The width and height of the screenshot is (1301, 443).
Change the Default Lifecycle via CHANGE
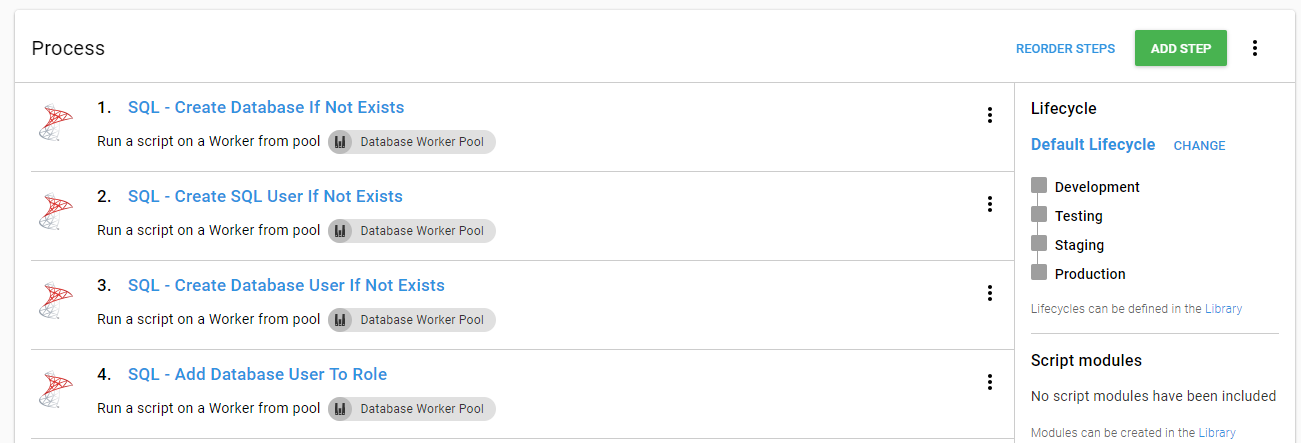click(1199, 146)
